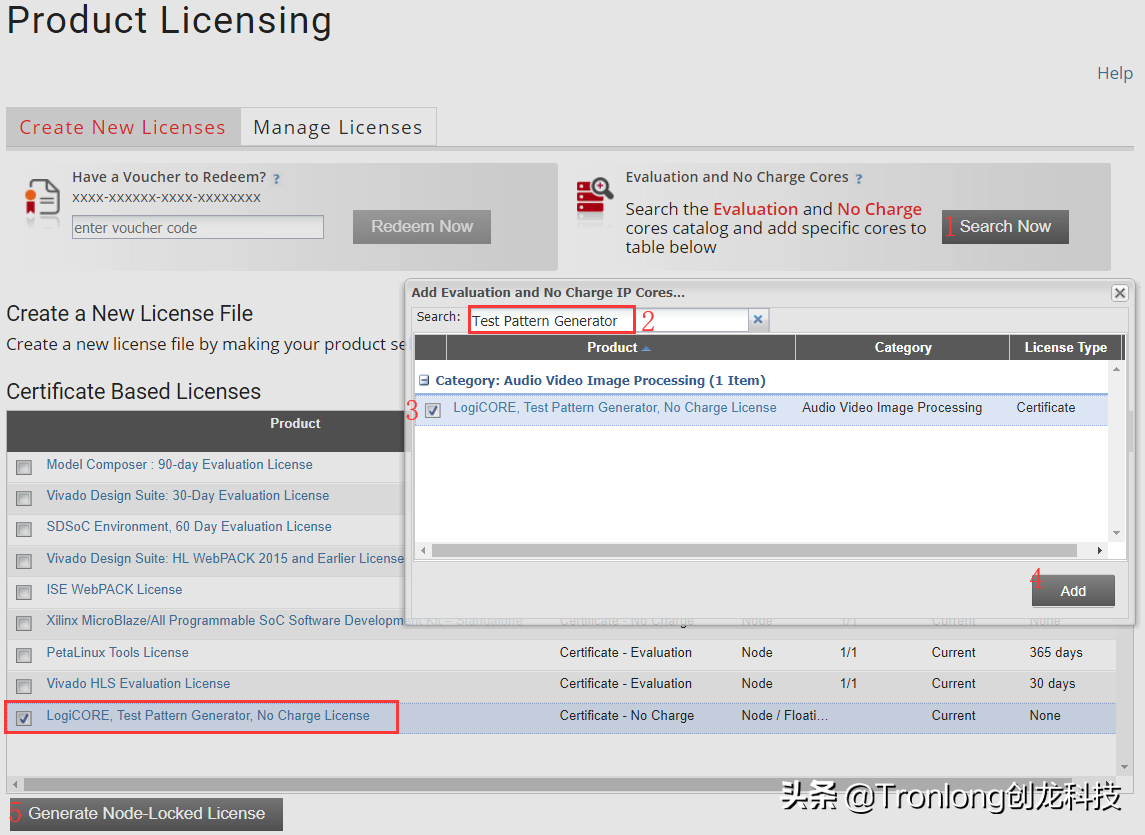The width and height of the screenshot is (1145, 835).
Task: Click main table scrollbar down arrow
Action: [x=1125, y=767]
